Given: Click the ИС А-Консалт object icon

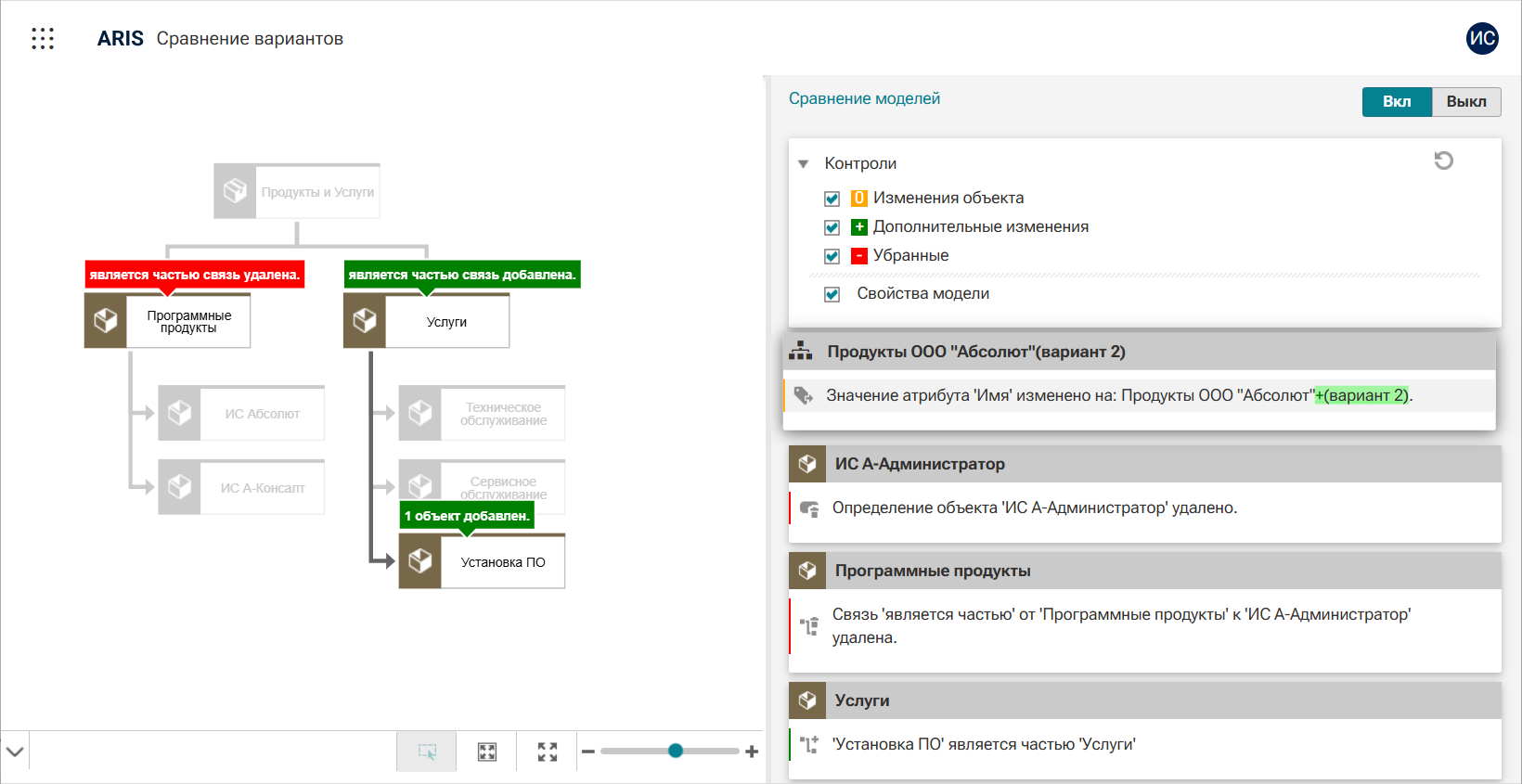Looking at the screenshot, I should (179, 487).
